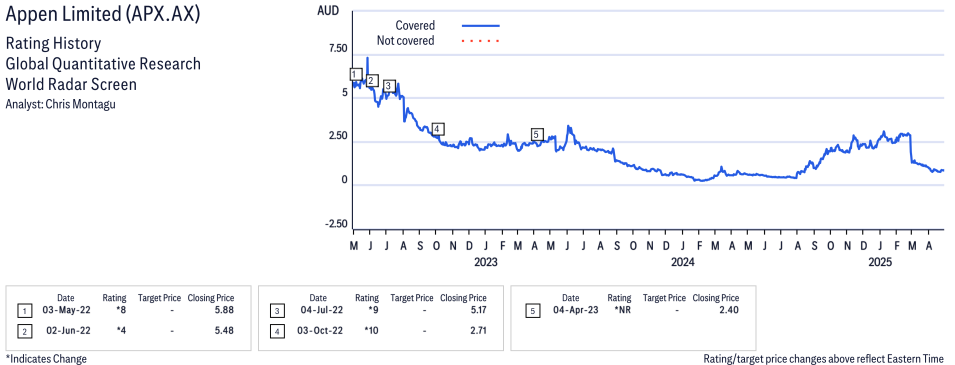Click the AUD axis label
The height and width of the screenshot is (365, 955).
(328, 10)
